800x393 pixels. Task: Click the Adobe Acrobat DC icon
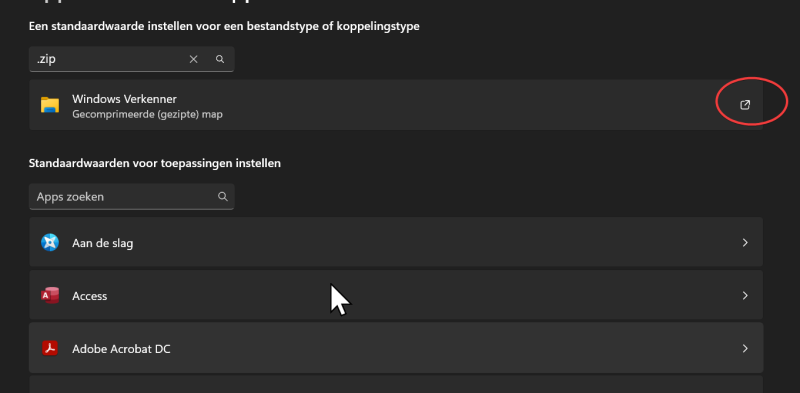[50, 349]
